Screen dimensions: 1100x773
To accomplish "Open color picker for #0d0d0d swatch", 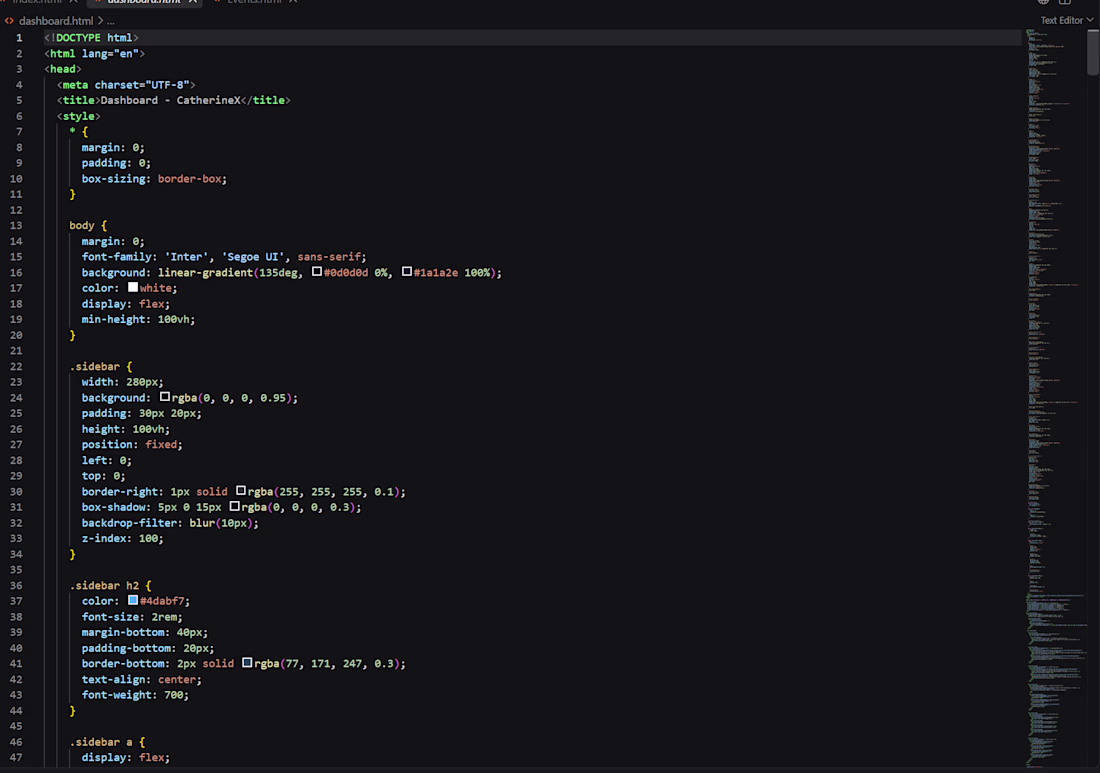I will click(x=317, y=271).
